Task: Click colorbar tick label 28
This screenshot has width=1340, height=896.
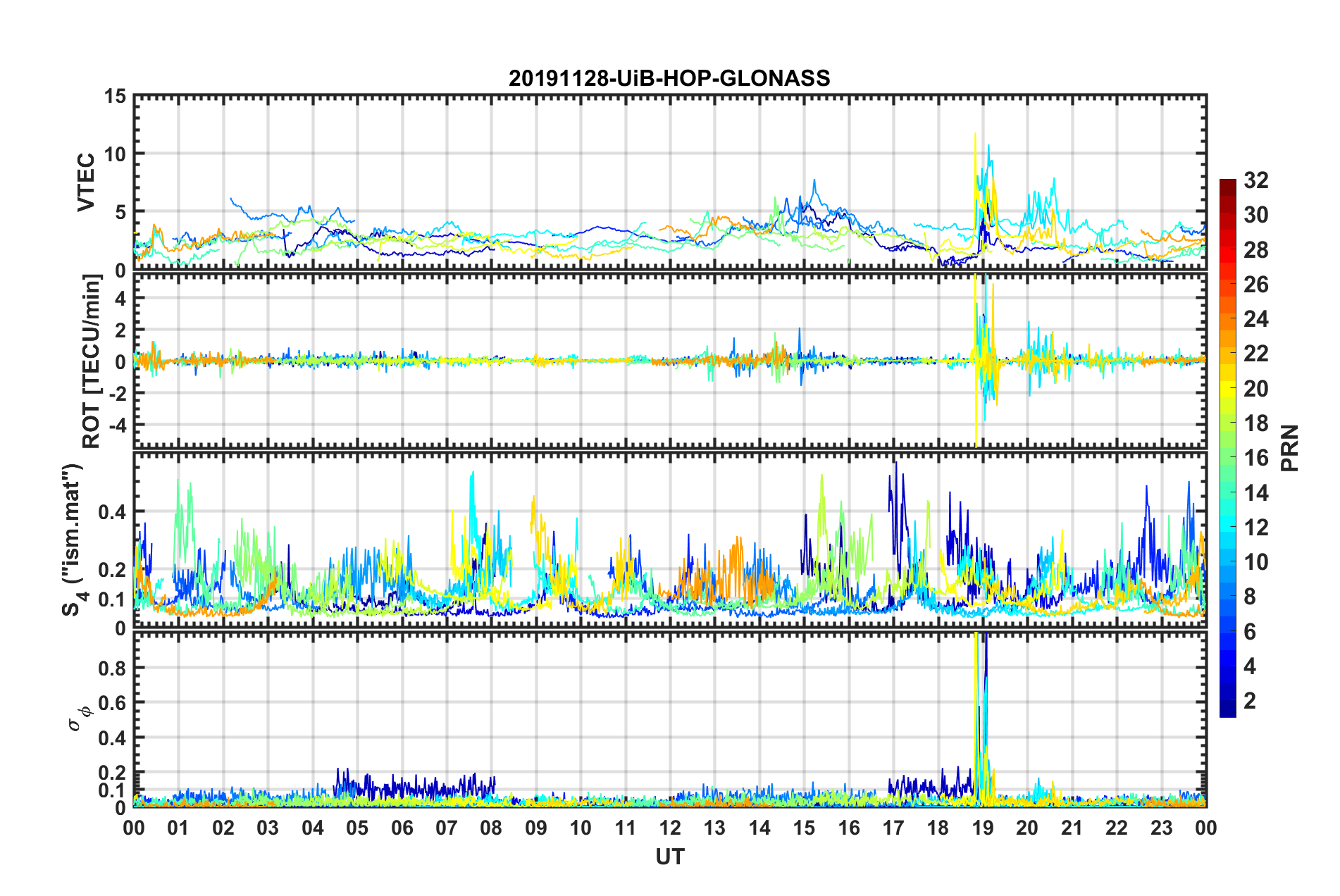Action: point(1256,250)
